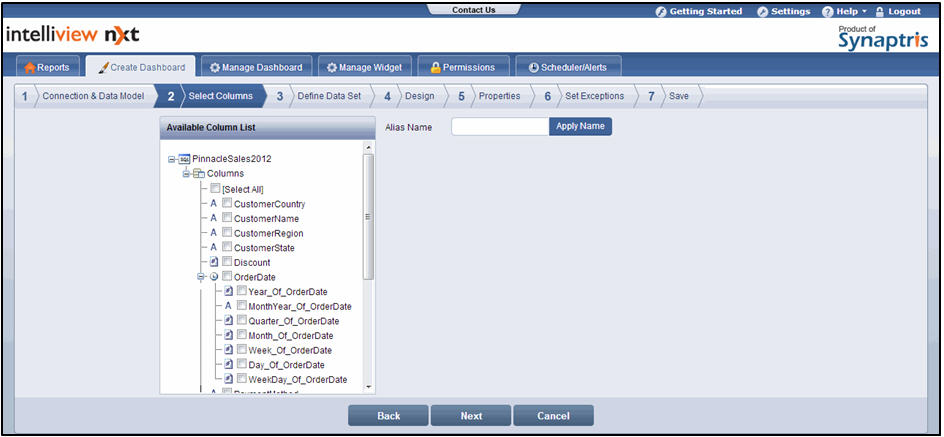This screenshot has width=944, height=437.
Task: Check the CustomerCountry column checkbox
Action: click(227, 203)
